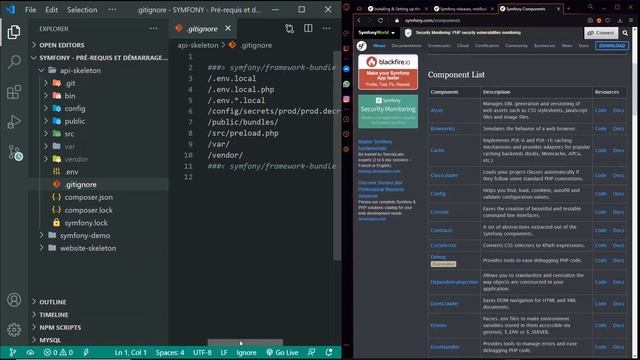Open composer.json in the Explorer
The image size is (640, 360).
tap(89, 197)
